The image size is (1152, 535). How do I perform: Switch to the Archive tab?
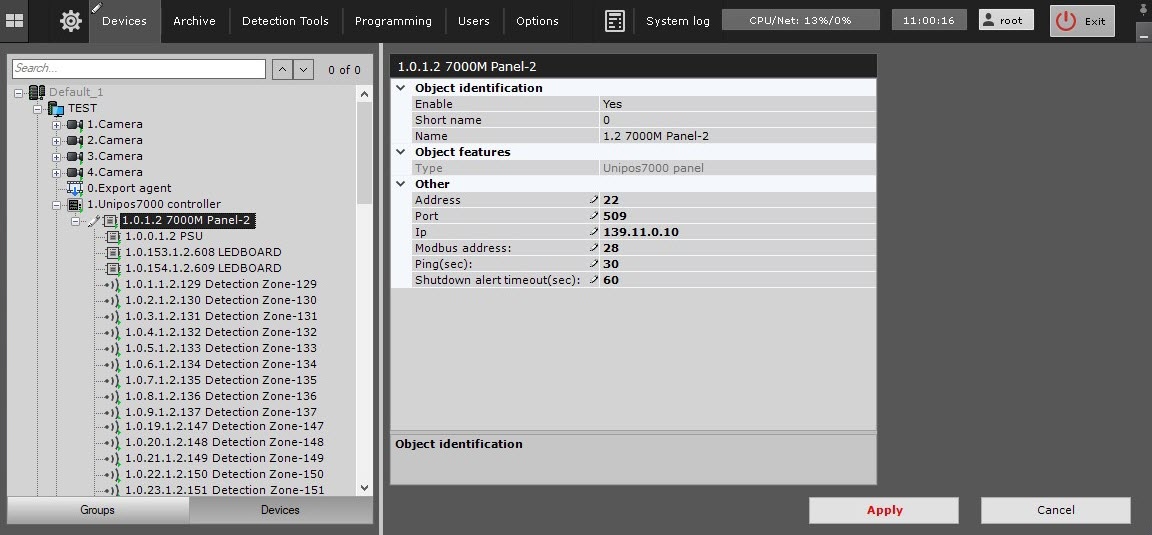[195, 21]
